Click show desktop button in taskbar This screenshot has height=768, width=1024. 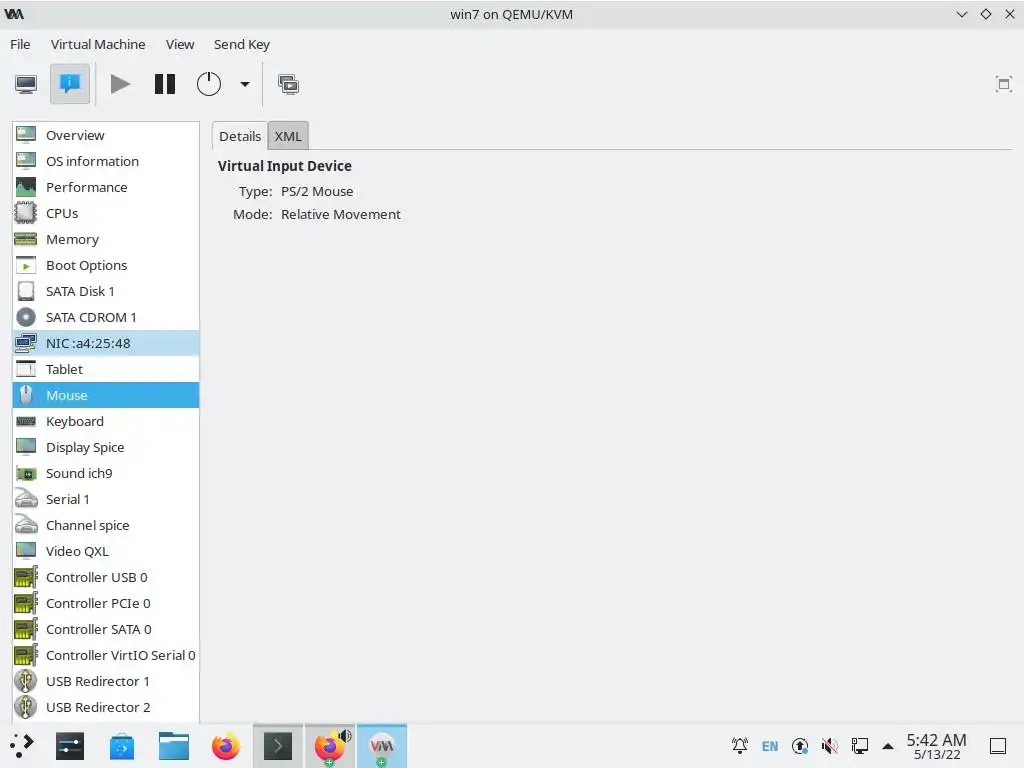coord(998,746)
